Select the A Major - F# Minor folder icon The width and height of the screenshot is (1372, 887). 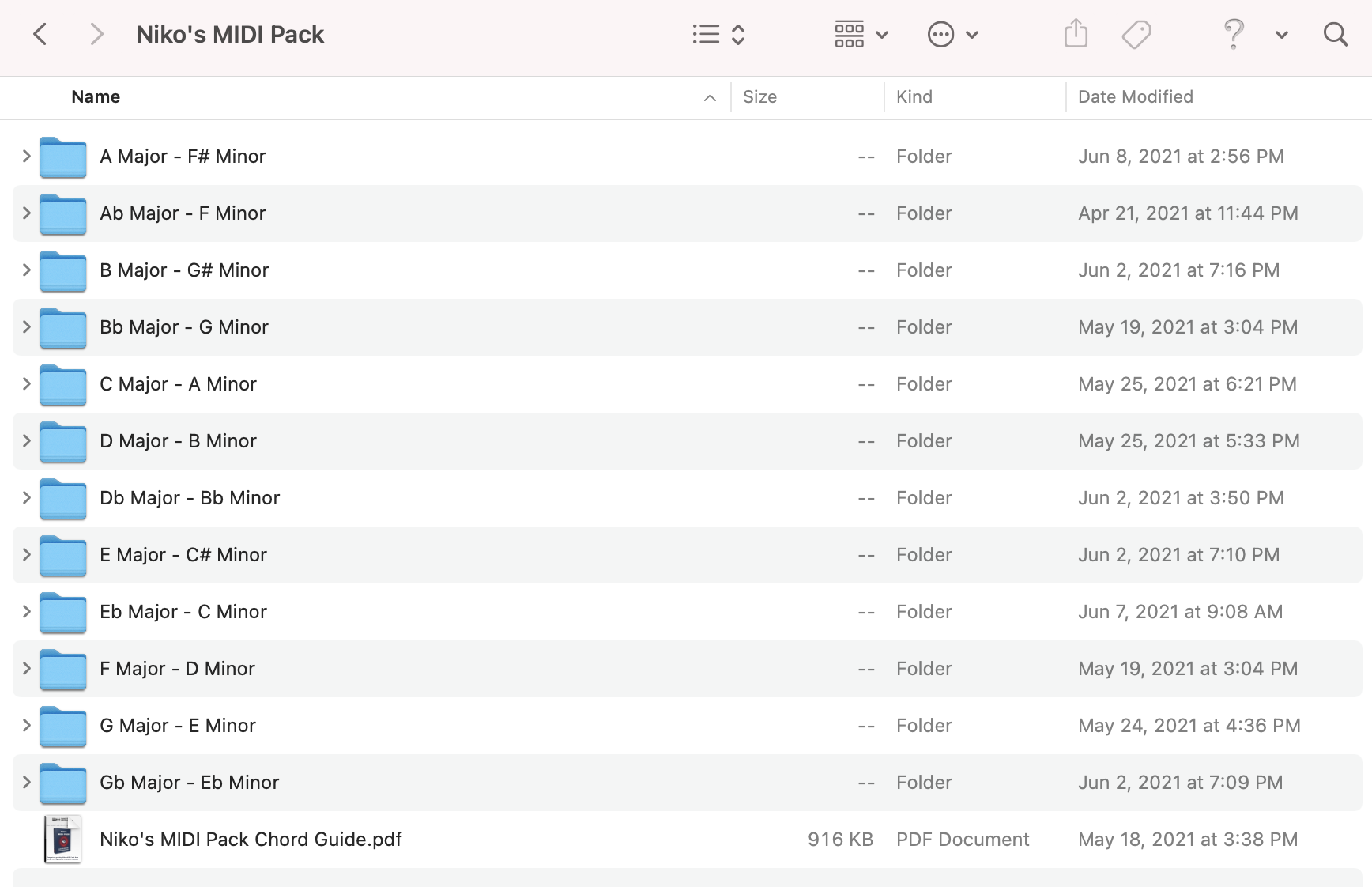[63, 157]
